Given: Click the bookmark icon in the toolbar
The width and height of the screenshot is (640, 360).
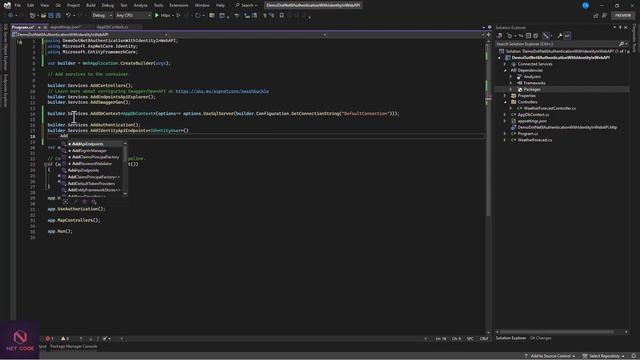Looking at the screenshot, I should point(282,16).
